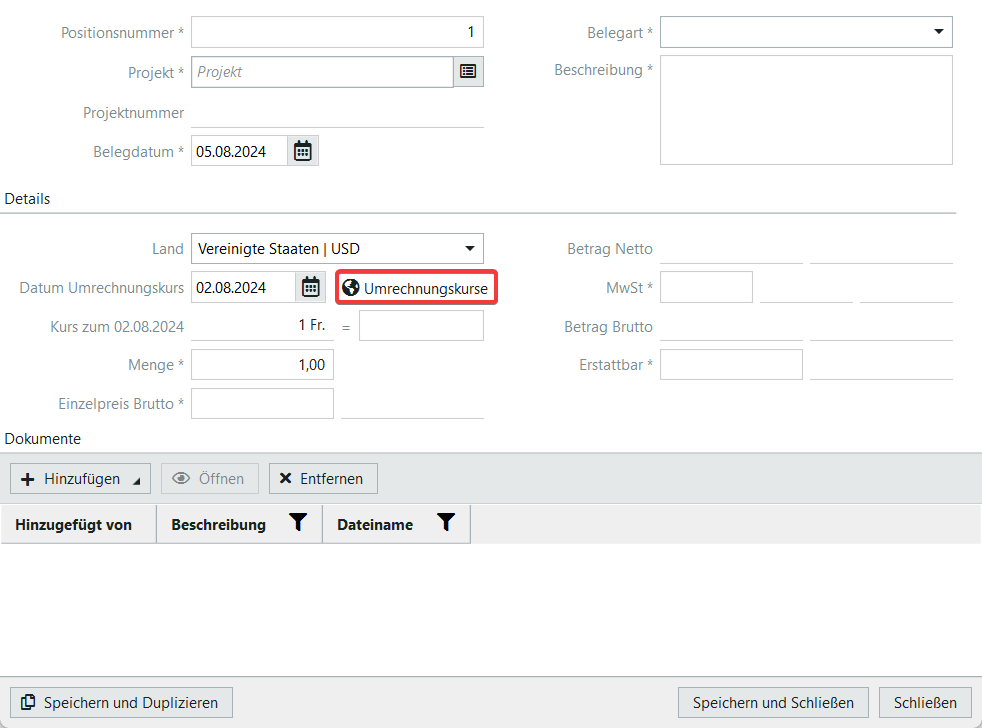Click into the Beschreibung text area
Image resolution: width=982 pixels, height=728 pixels.
click(x=806, y=110)
